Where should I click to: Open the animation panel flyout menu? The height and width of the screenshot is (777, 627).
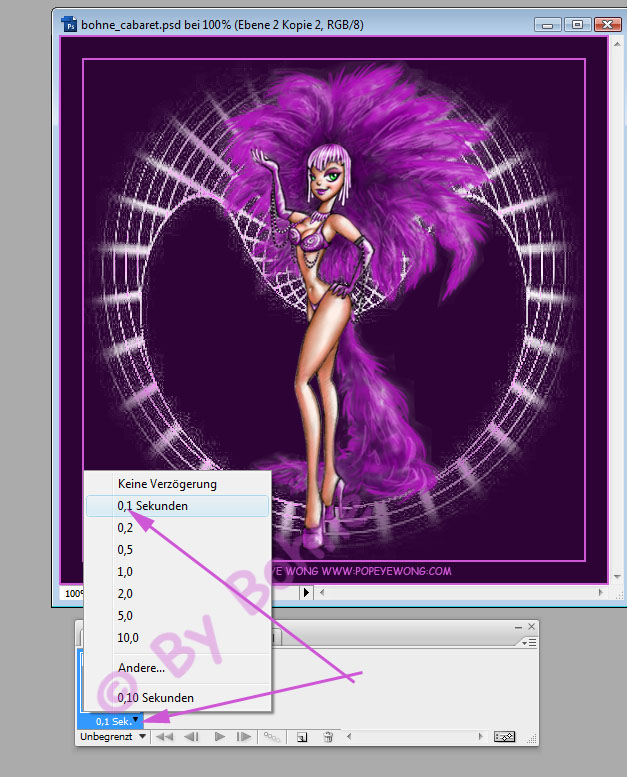[529, 644]
